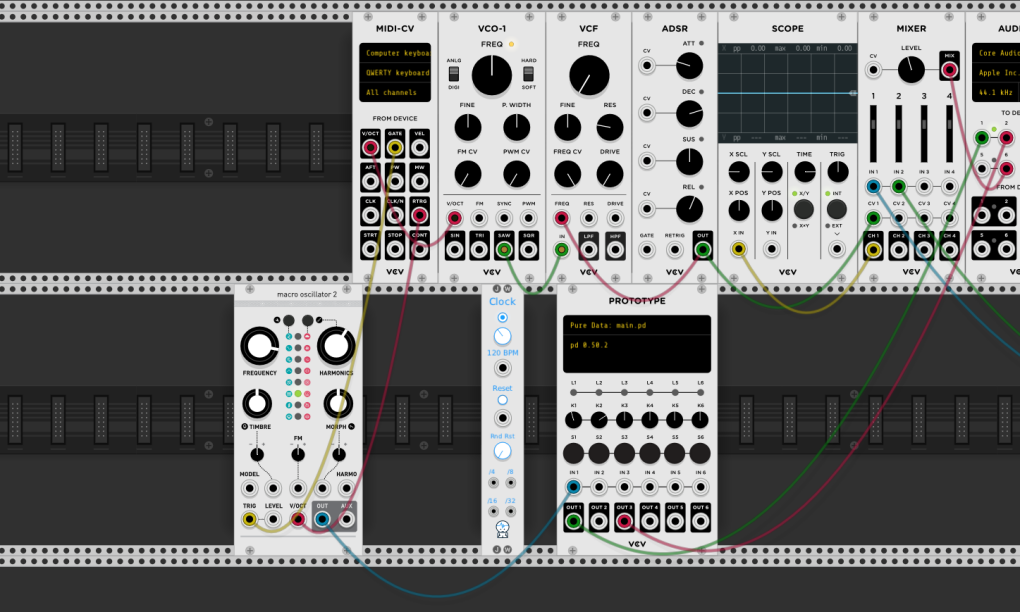Screen dimensions: 1020x612
Task: Click the channel 1 fader on MIXER
Action: [873, 133]
